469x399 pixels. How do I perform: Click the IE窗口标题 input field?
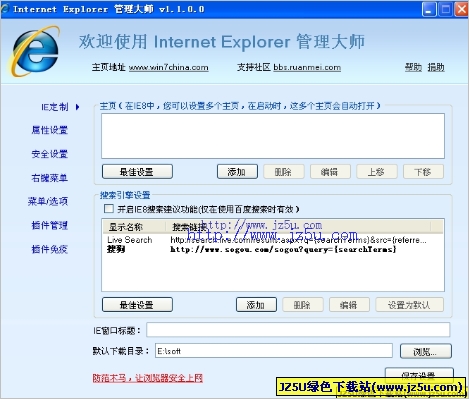(298, 330)
